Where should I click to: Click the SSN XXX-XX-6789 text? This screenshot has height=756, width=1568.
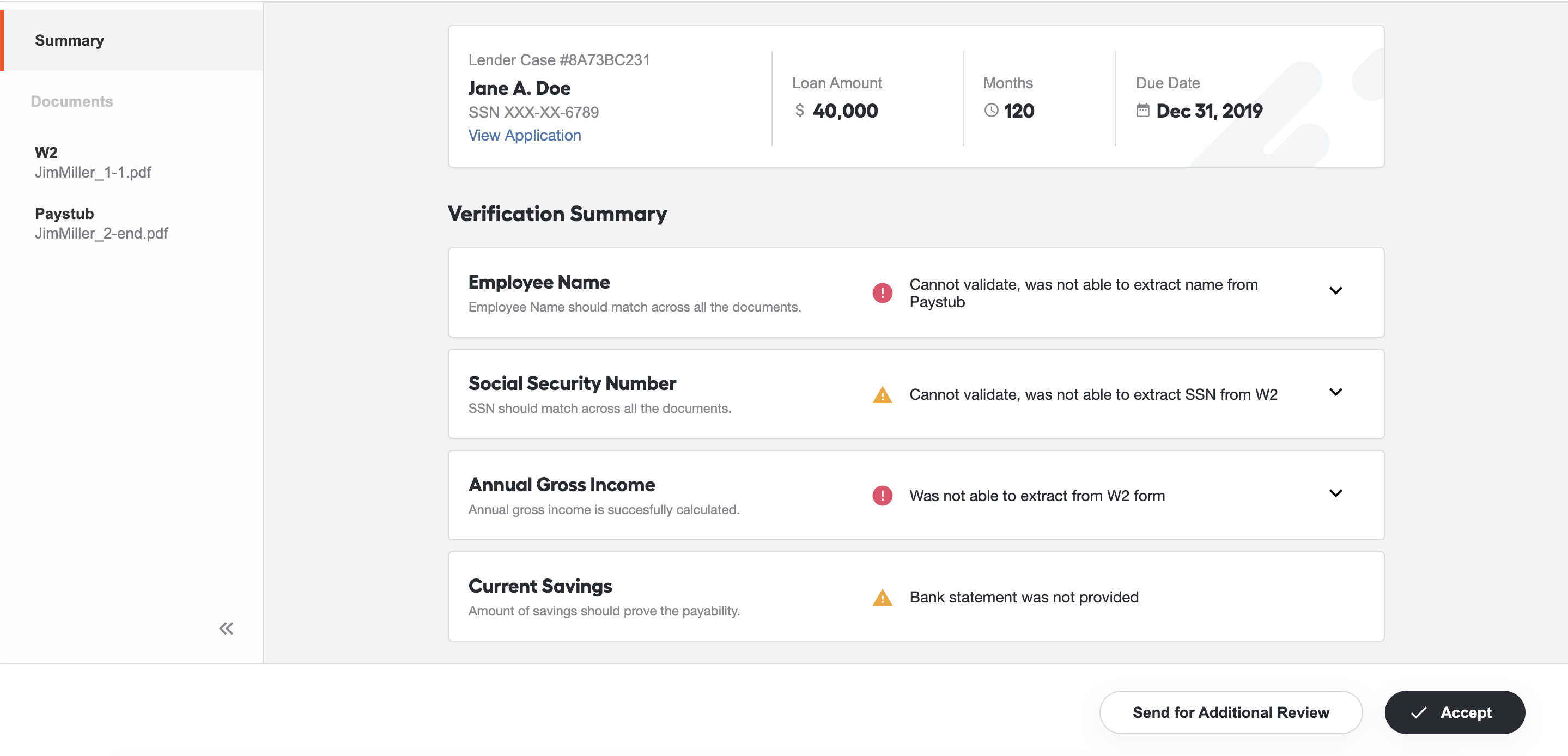click(x=533, y=112)
